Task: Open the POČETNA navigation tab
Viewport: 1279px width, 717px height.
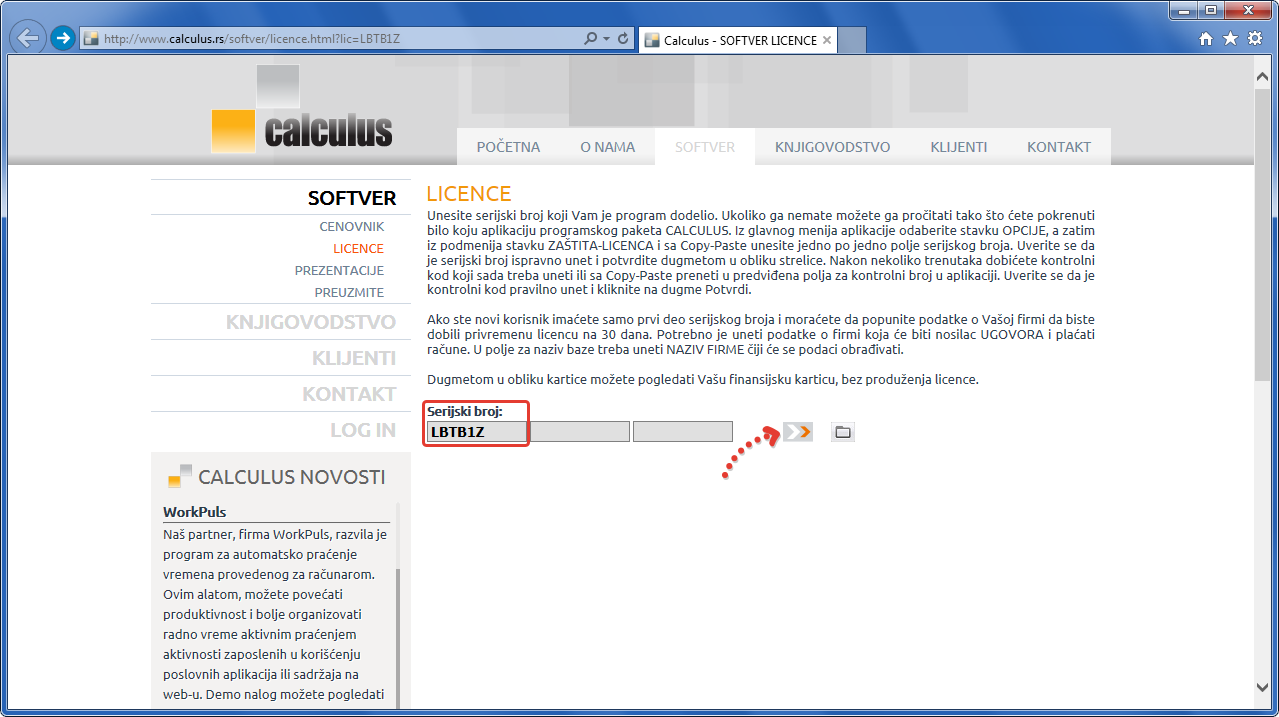Action: pyautogui.click(x=508, y=147)
